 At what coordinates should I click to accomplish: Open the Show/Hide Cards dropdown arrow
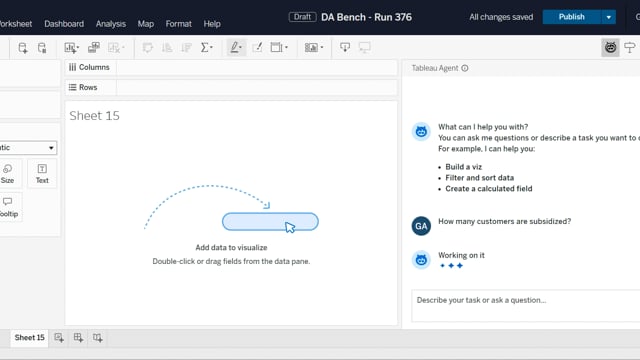[322, 48]
